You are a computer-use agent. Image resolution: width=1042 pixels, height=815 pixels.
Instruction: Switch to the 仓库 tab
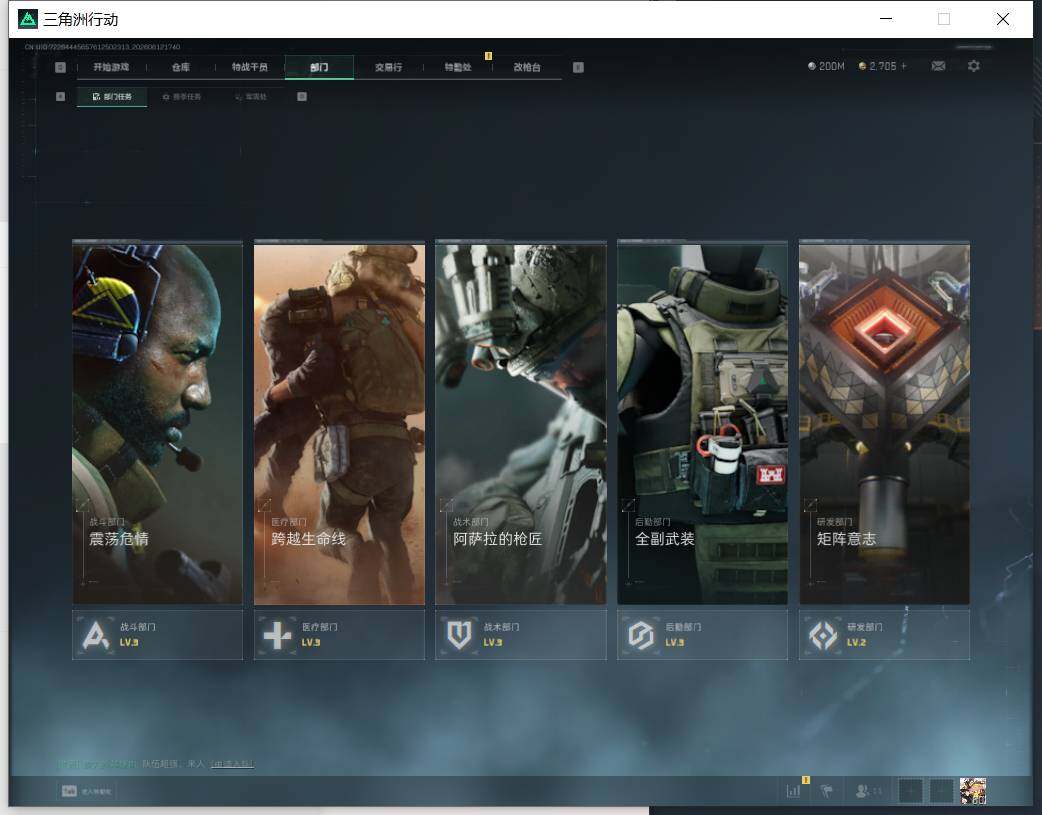coord(181,67)
